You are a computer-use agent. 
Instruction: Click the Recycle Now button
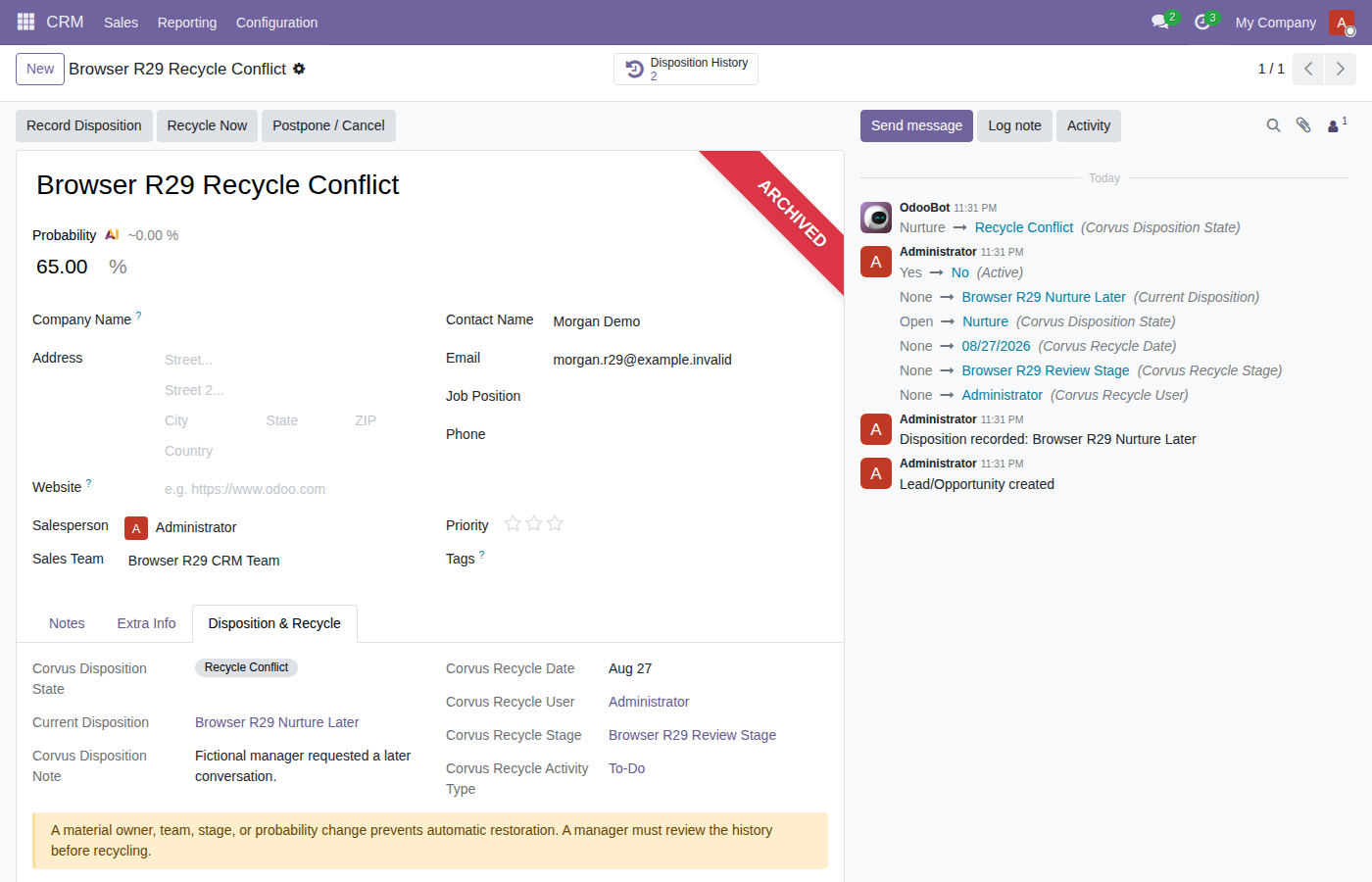207,125
